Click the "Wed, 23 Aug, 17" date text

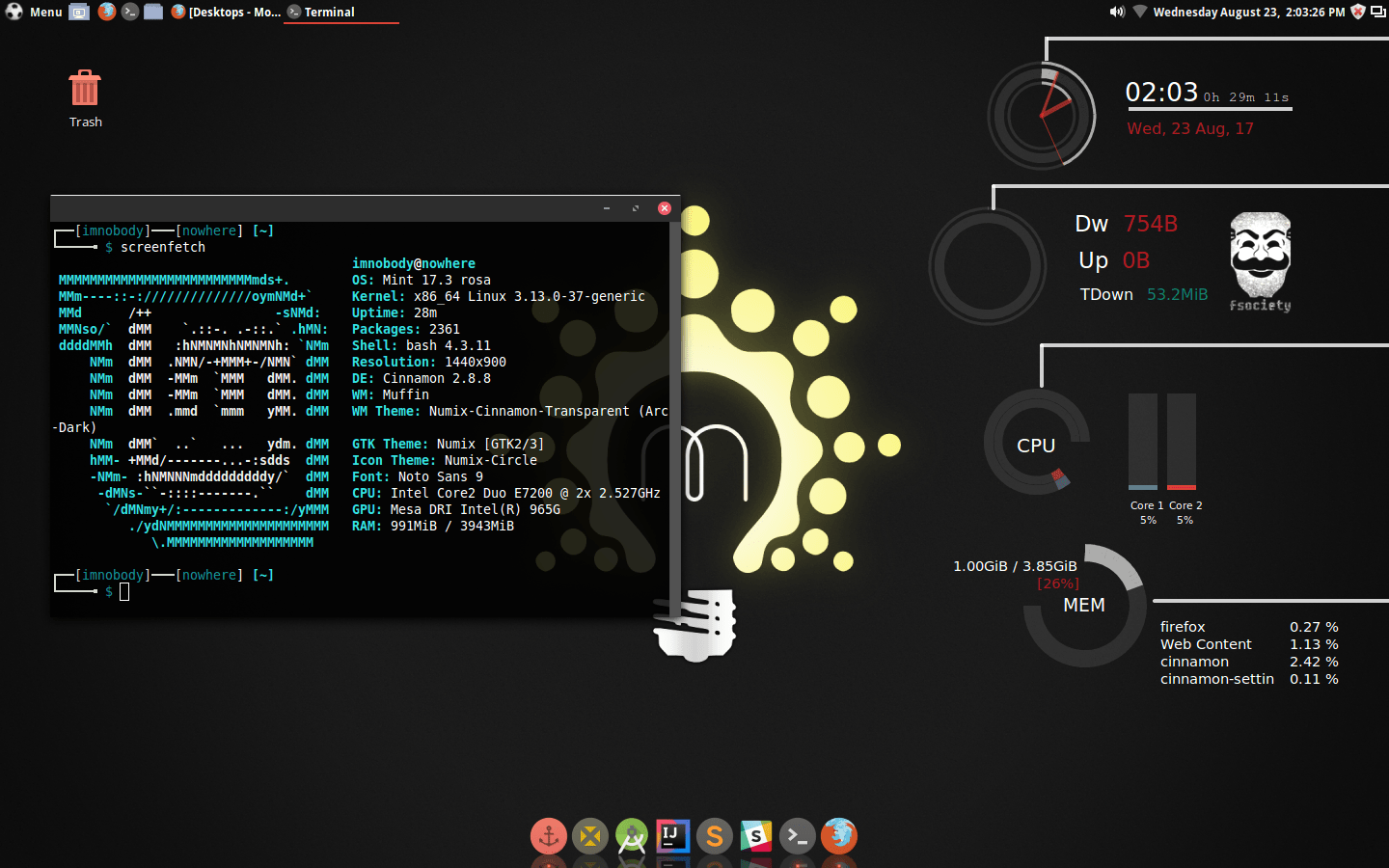coord(1190,128)
